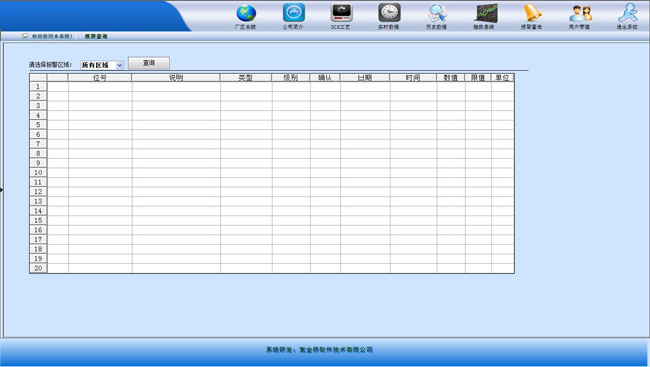The height and width of the screenshot is (367, 650).
Task: Open the 报警查询 bell icon
Action: [532, 13]
